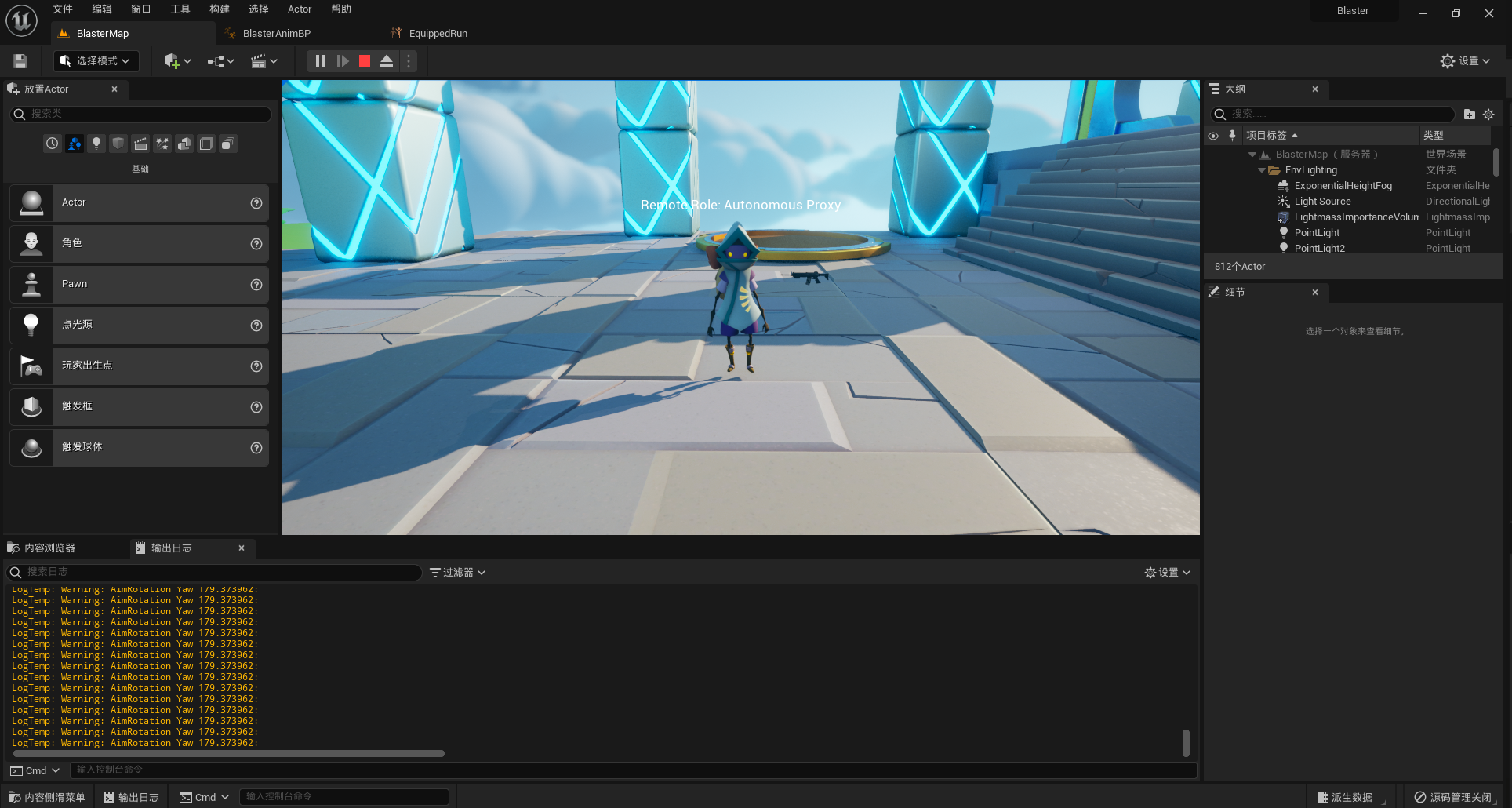Select the Visual Effects category icon
This screenshot has width=1512, height=808.
pyautogui.click(x=162, y=144)
